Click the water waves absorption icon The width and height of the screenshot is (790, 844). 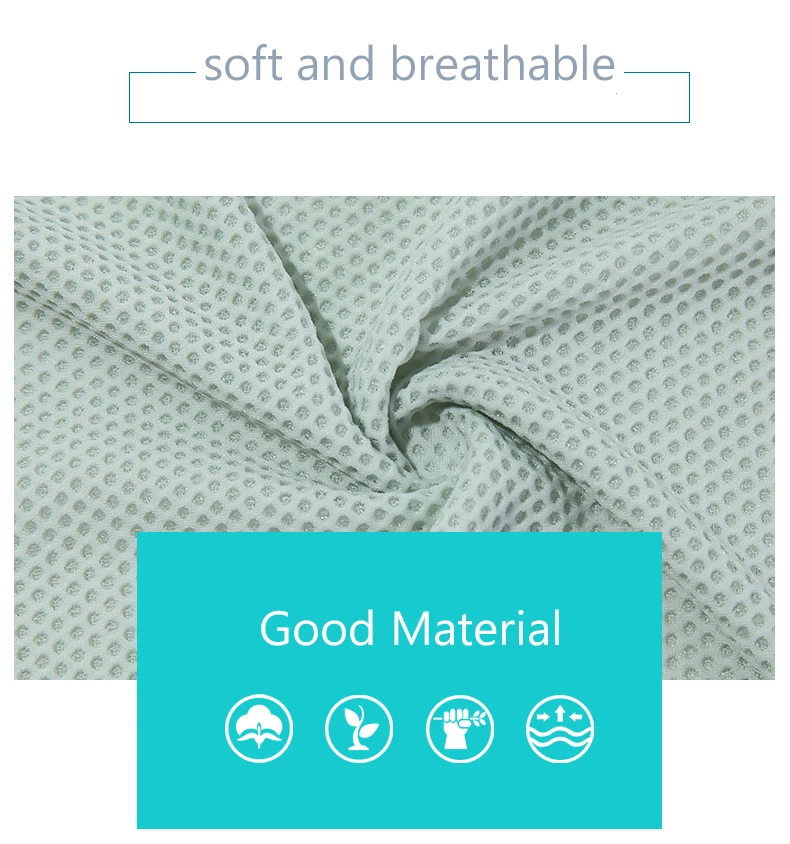560,728
